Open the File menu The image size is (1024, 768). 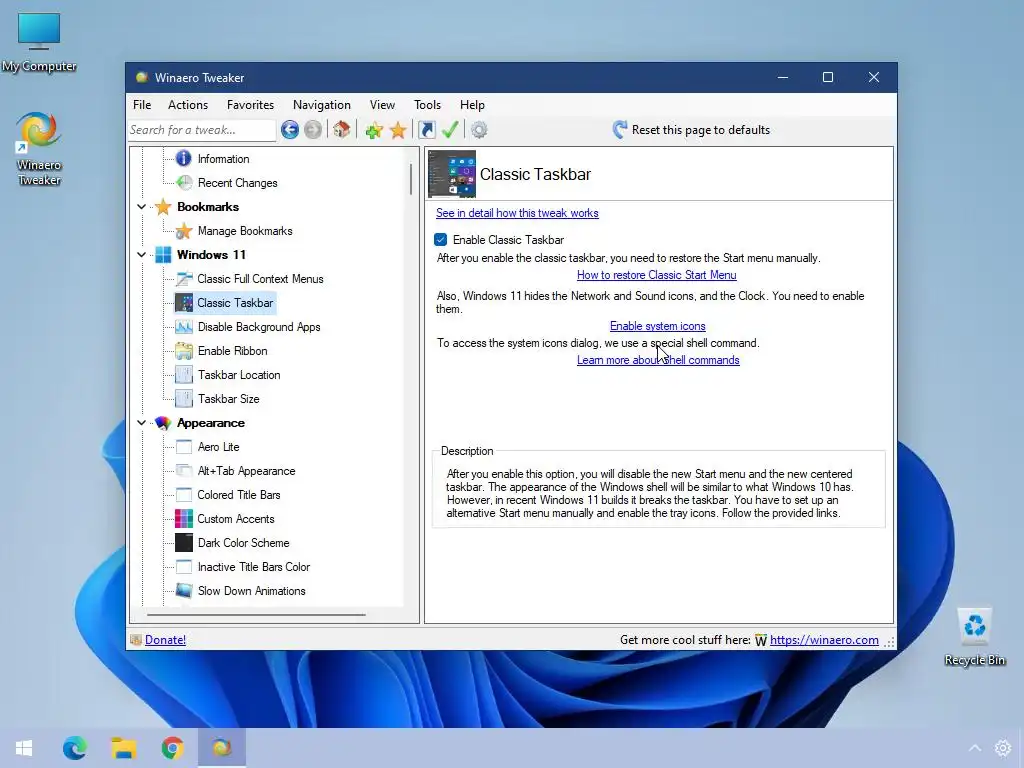click(x=142, y=104)
